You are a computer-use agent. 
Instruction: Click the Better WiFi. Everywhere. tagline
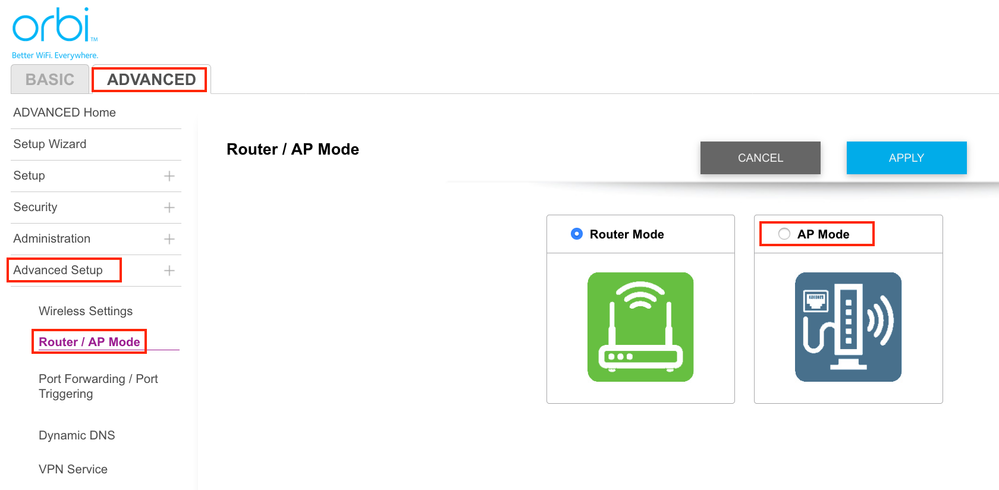[55, 55]
